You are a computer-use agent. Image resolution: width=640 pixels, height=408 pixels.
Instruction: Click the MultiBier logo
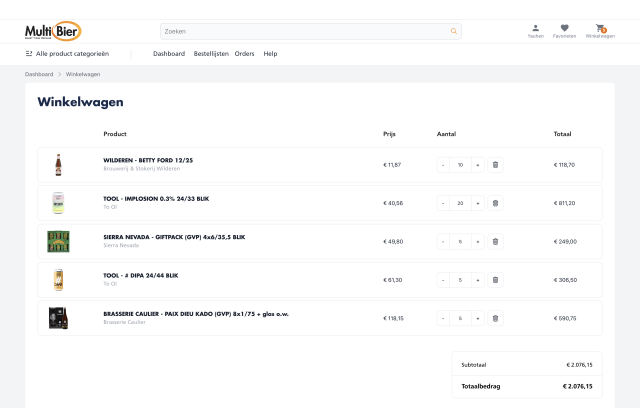tap(53, 31)
